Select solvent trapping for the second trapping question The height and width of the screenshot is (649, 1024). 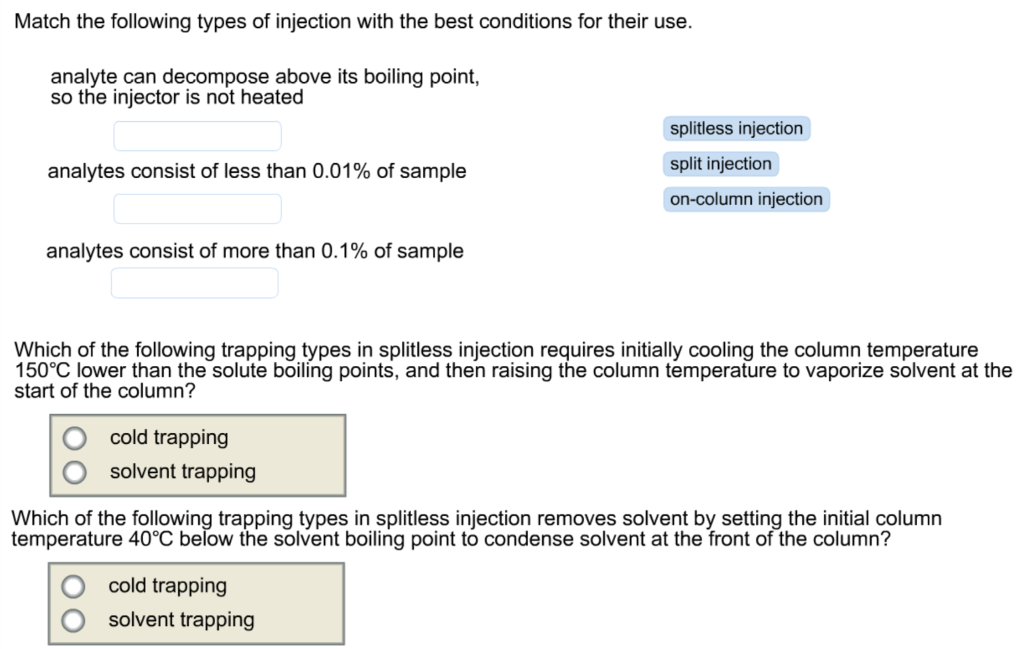[73, 620]
